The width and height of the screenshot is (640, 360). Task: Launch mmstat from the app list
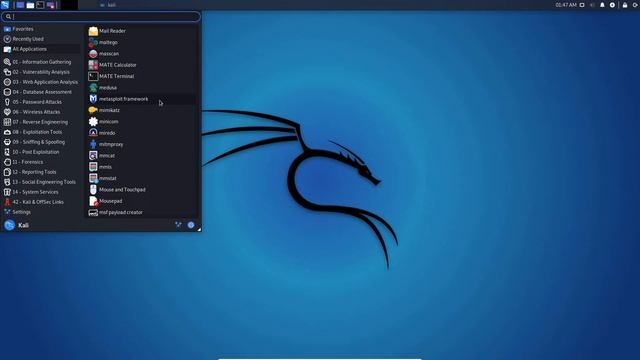pos(142,178)
